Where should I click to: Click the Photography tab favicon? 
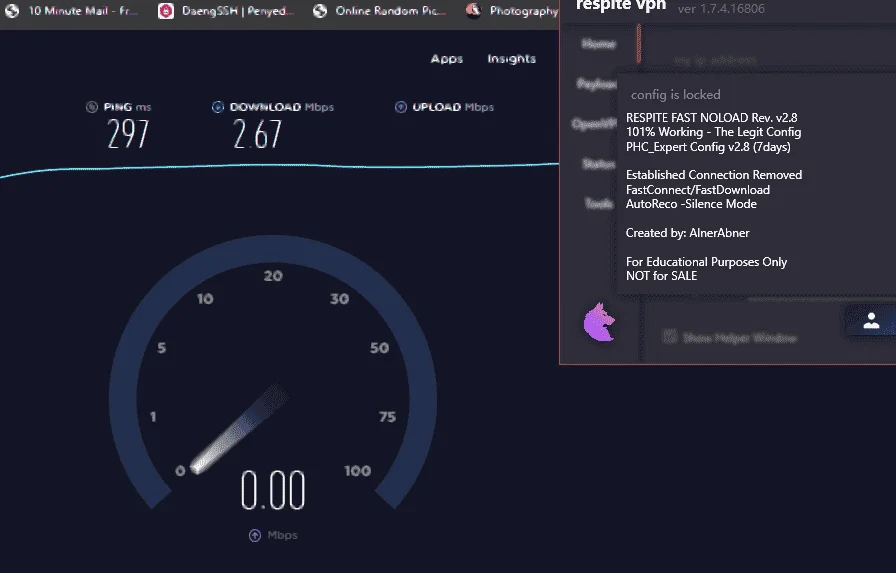click(x=473, y=10)
